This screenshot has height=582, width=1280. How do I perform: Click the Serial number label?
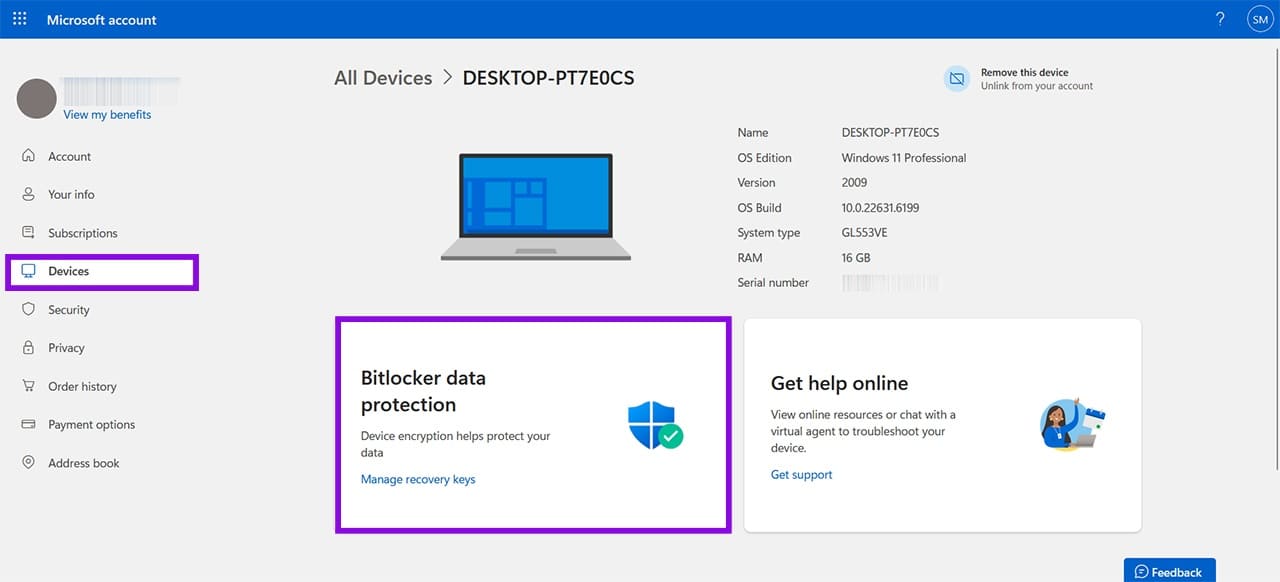(773, 282)
